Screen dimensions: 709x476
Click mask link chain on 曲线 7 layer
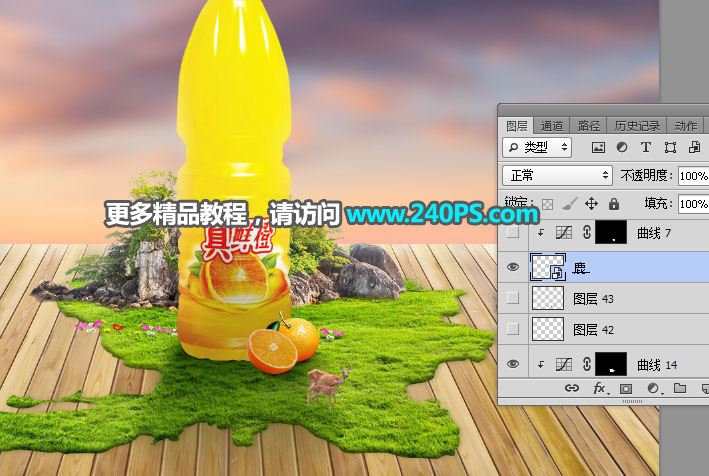[x=586, y=232]
